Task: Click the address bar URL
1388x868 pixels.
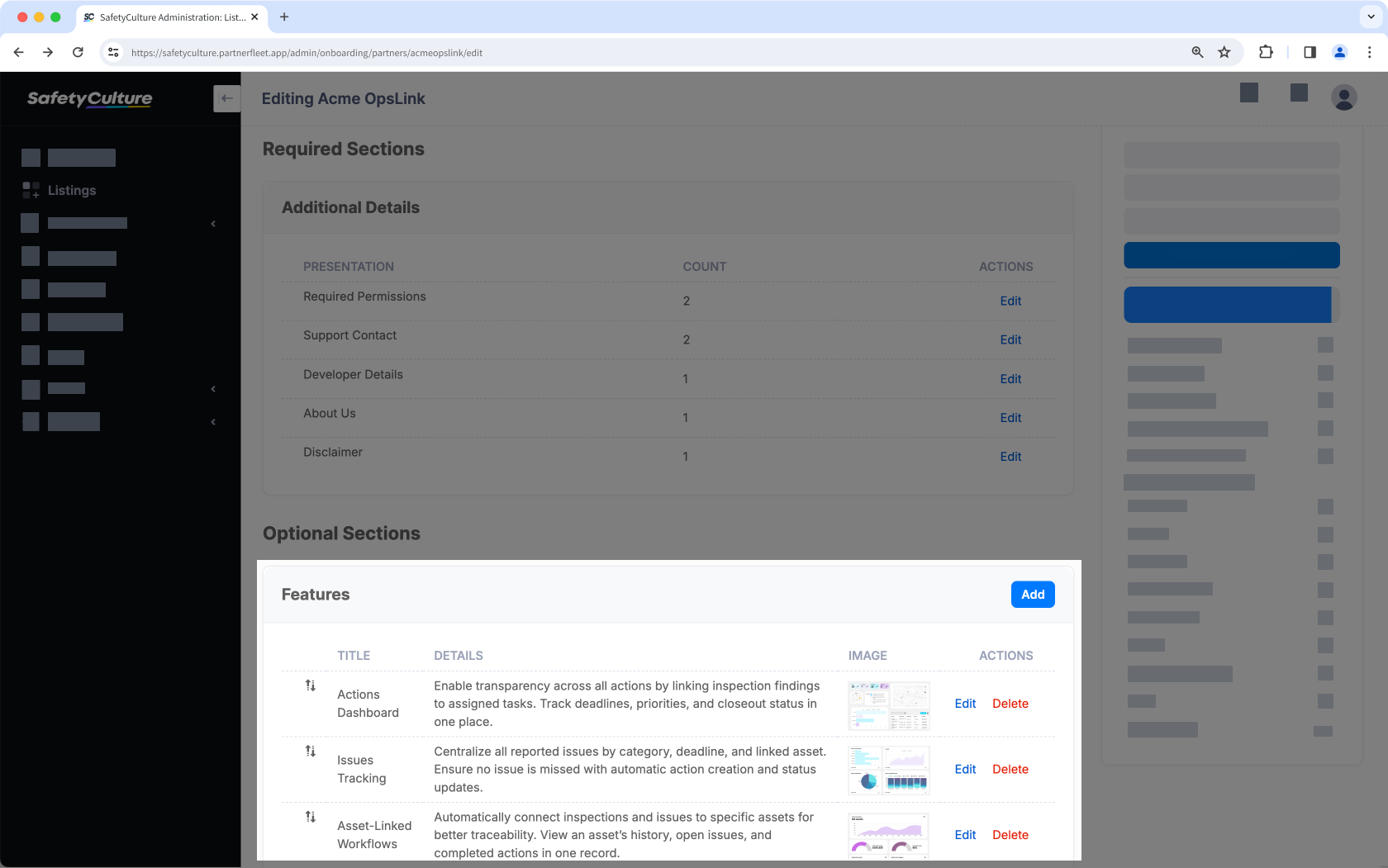Action: point(307,53)
